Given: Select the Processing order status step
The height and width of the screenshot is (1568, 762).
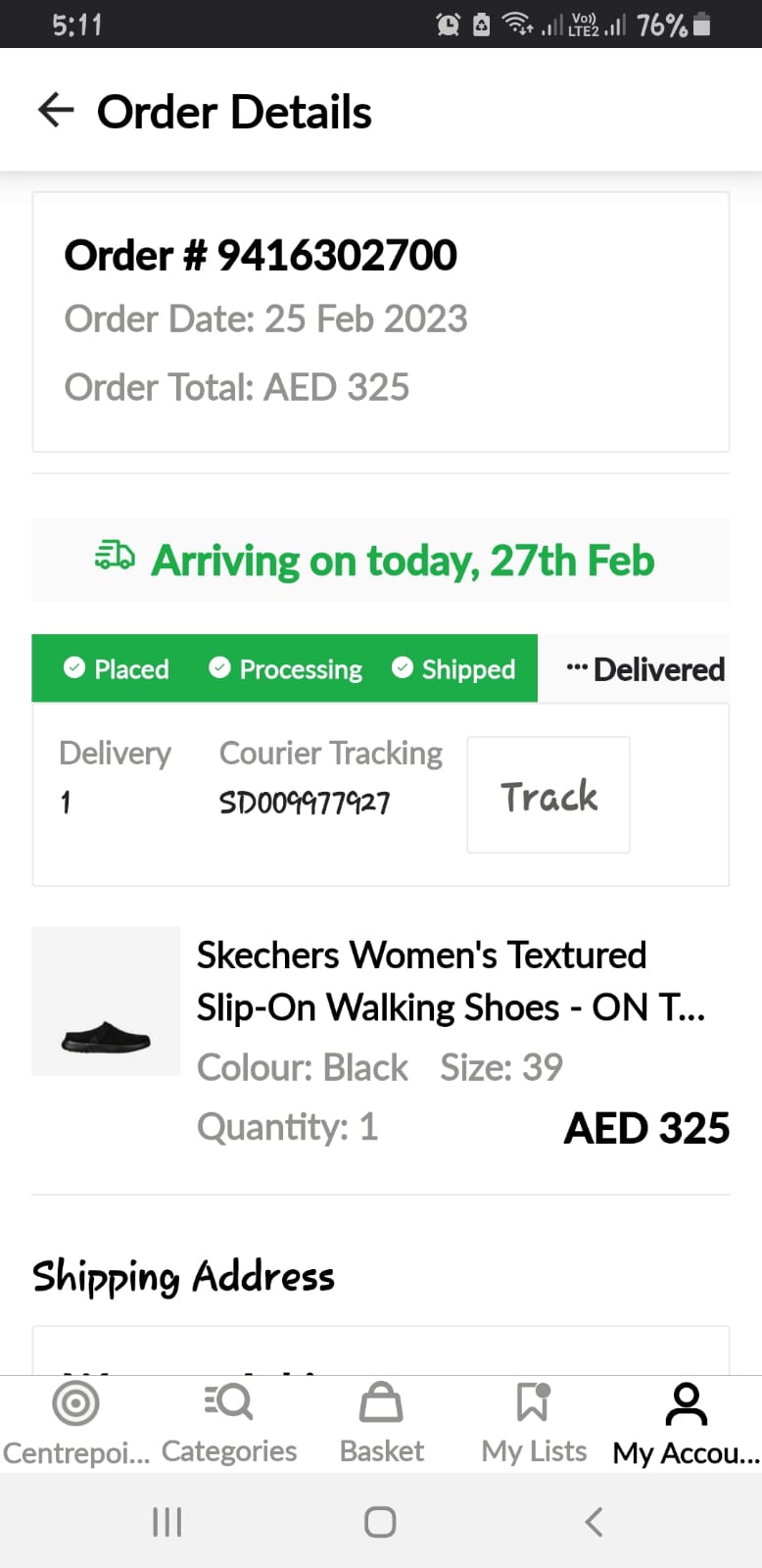Looking at the screenshot, I should (x=286, y=668).
